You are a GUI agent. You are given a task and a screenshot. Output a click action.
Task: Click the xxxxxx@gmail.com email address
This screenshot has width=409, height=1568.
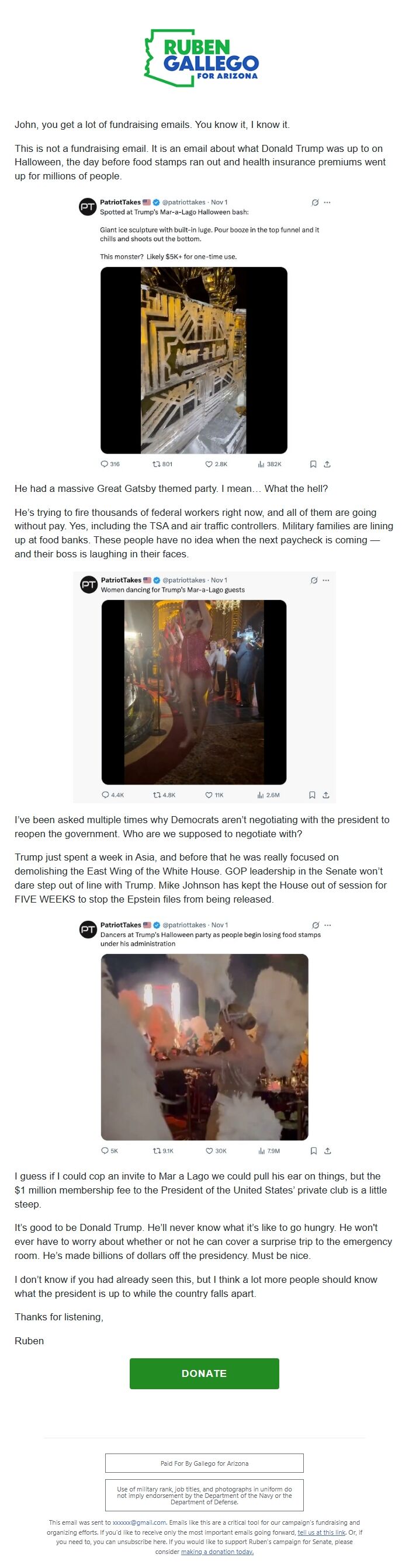click(140, 1522)
